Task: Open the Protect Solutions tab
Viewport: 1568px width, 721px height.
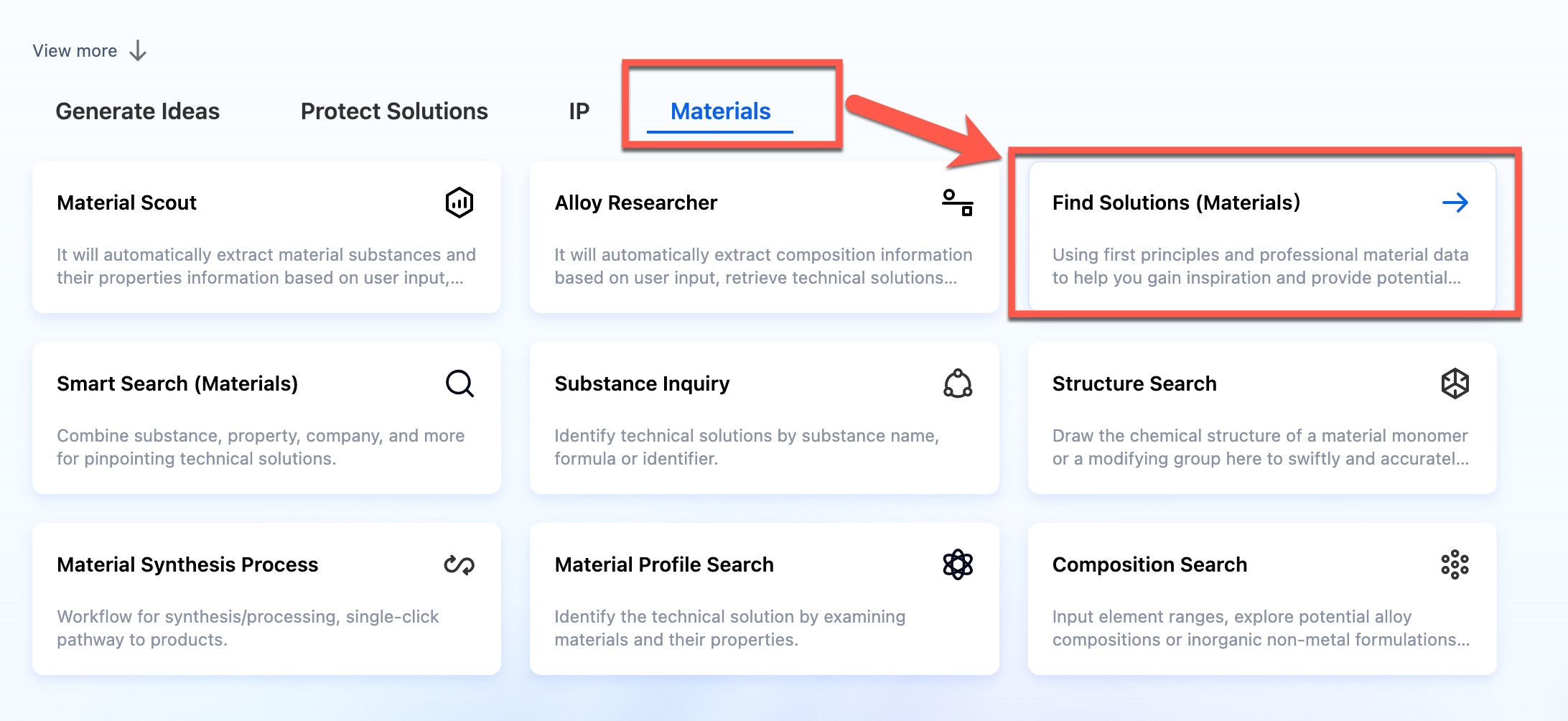Action: point(394,111)
